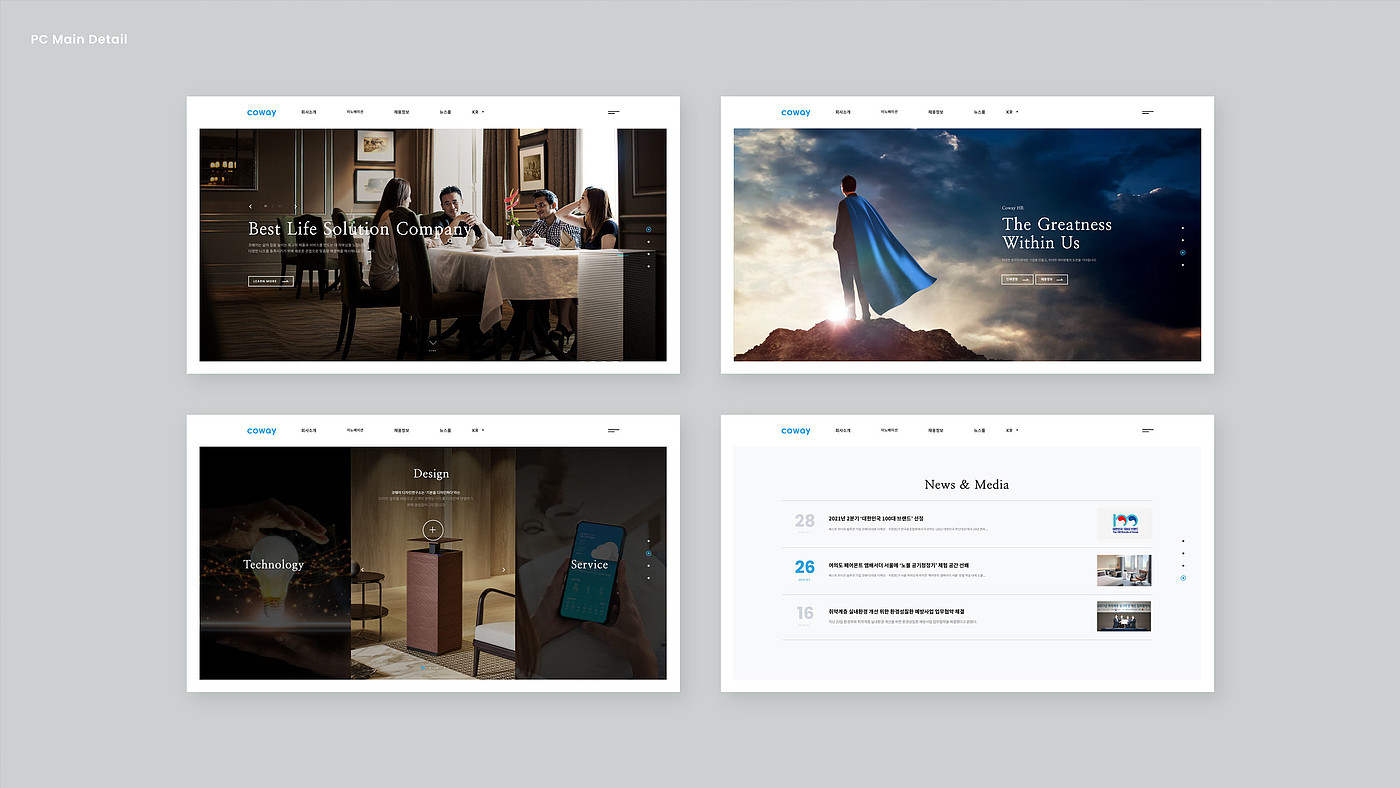
Task: Open 뉴스룸 menu in News & Media mockup
Action: click(979, 430)
